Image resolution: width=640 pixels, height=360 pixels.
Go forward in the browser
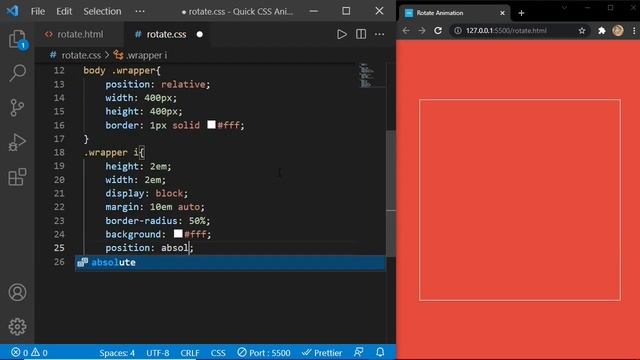click(422, 31)
